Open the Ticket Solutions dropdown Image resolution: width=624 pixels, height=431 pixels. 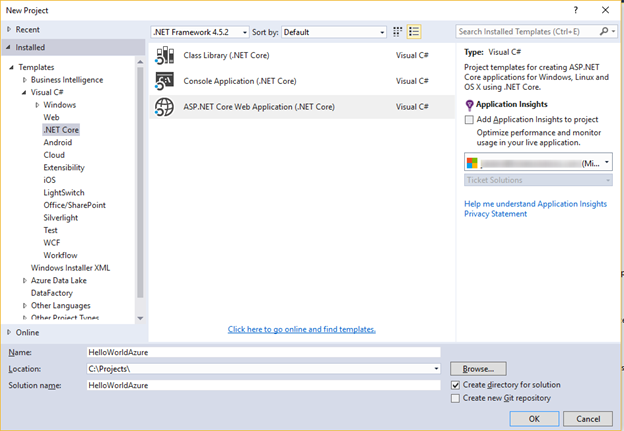(x=538, y=180)
